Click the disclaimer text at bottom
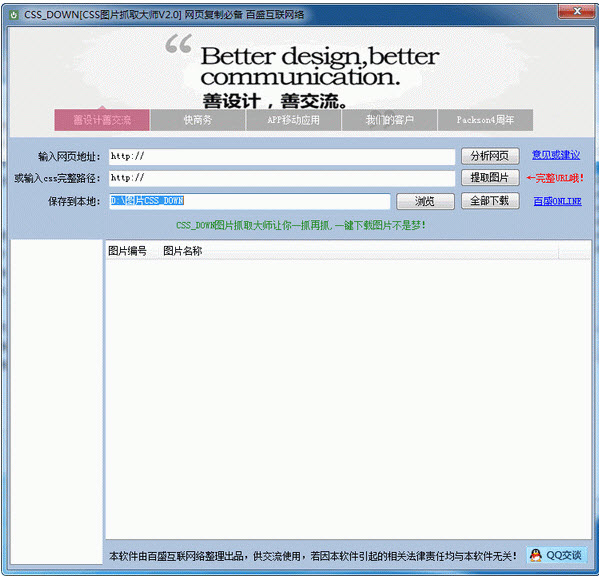Screen dimensions: 599x579 [x=312, y=556]
